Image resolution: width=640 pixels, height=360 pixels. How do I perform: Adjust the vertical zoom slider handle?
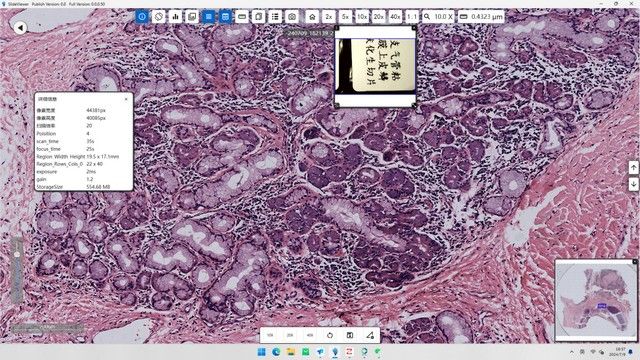[17, 254]
